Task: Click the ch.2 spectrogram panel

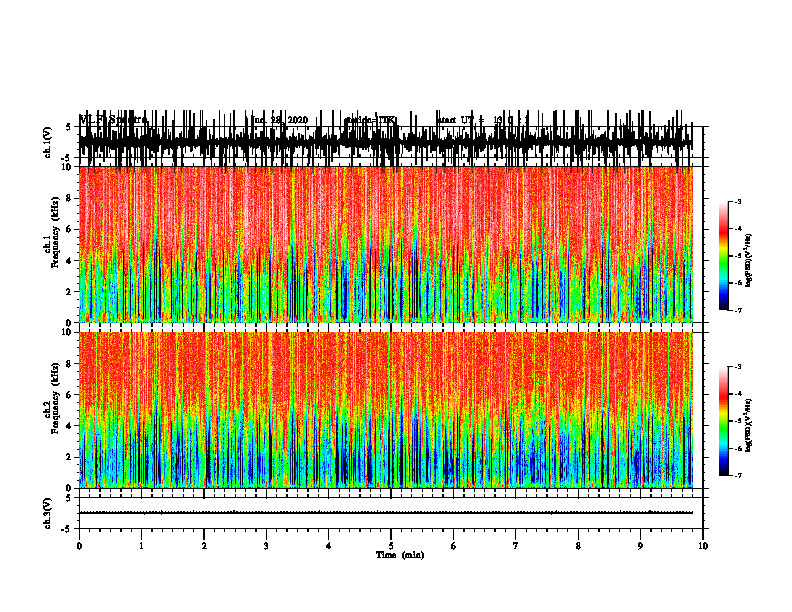Action: tap(386, 410)
